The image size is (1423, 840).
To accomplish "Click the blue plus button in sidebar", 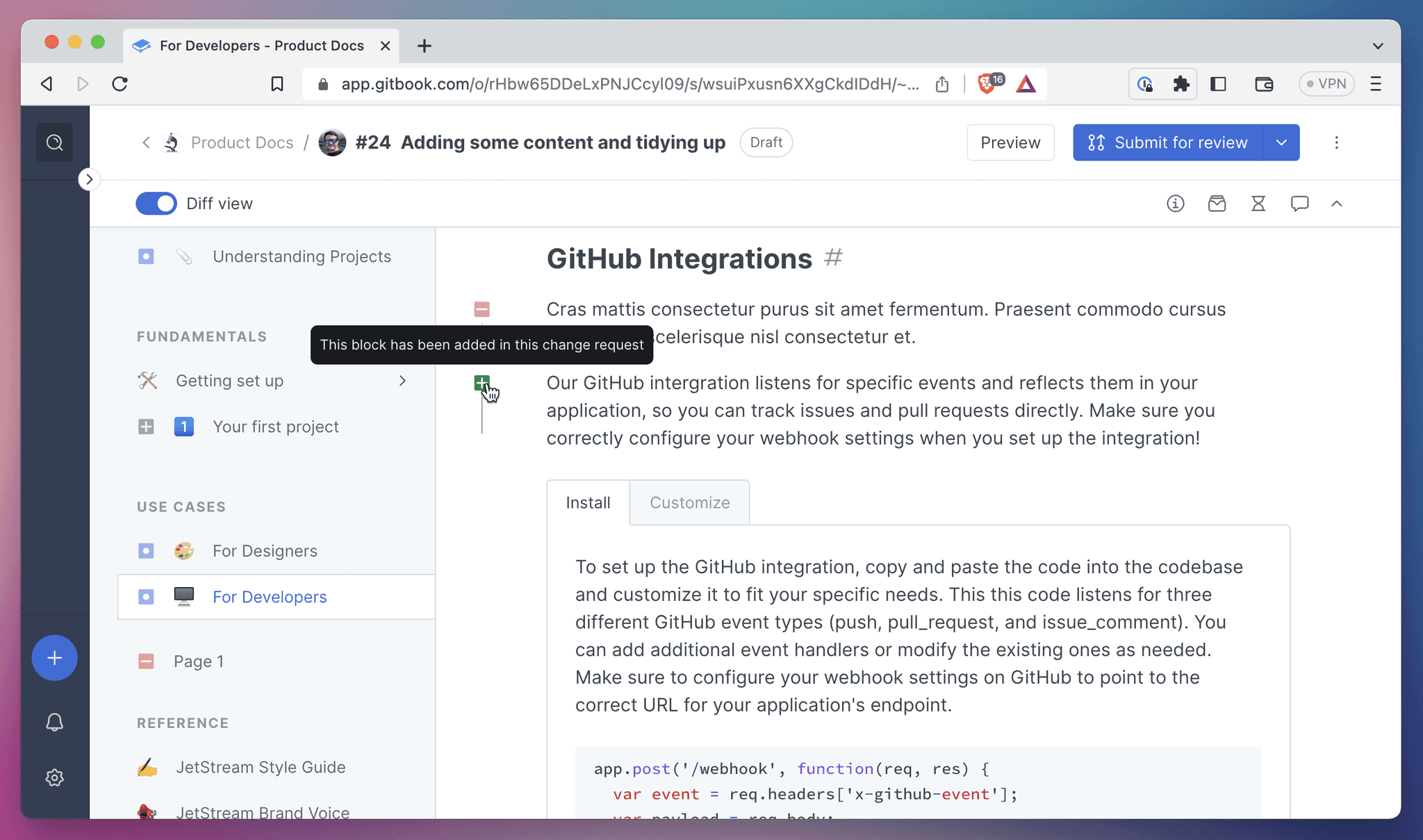I will coord(55,657).
